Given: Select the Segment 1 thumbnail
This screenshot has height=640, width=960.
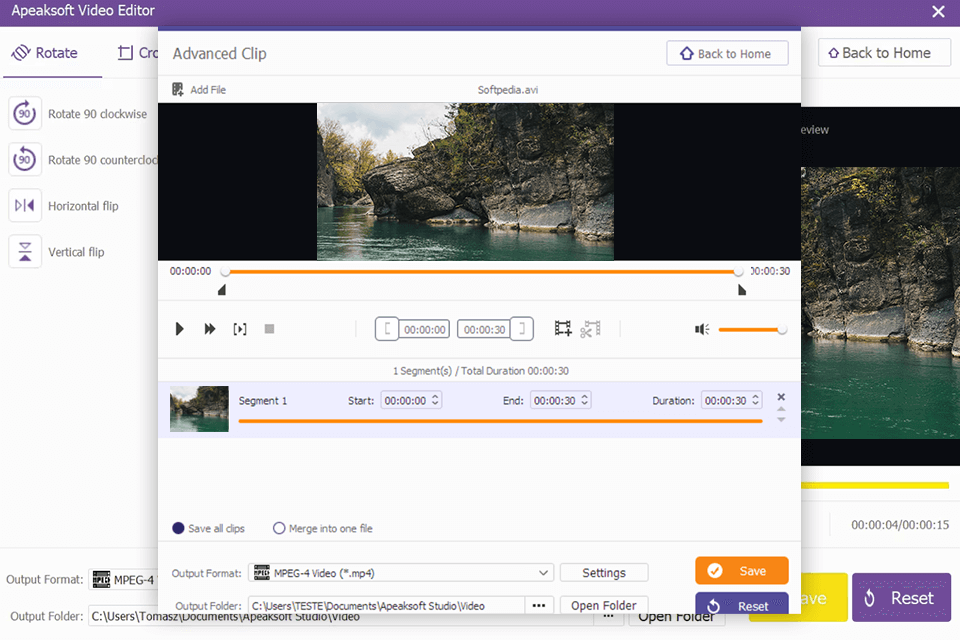Looking at the screenshot, I should (199, 408).
